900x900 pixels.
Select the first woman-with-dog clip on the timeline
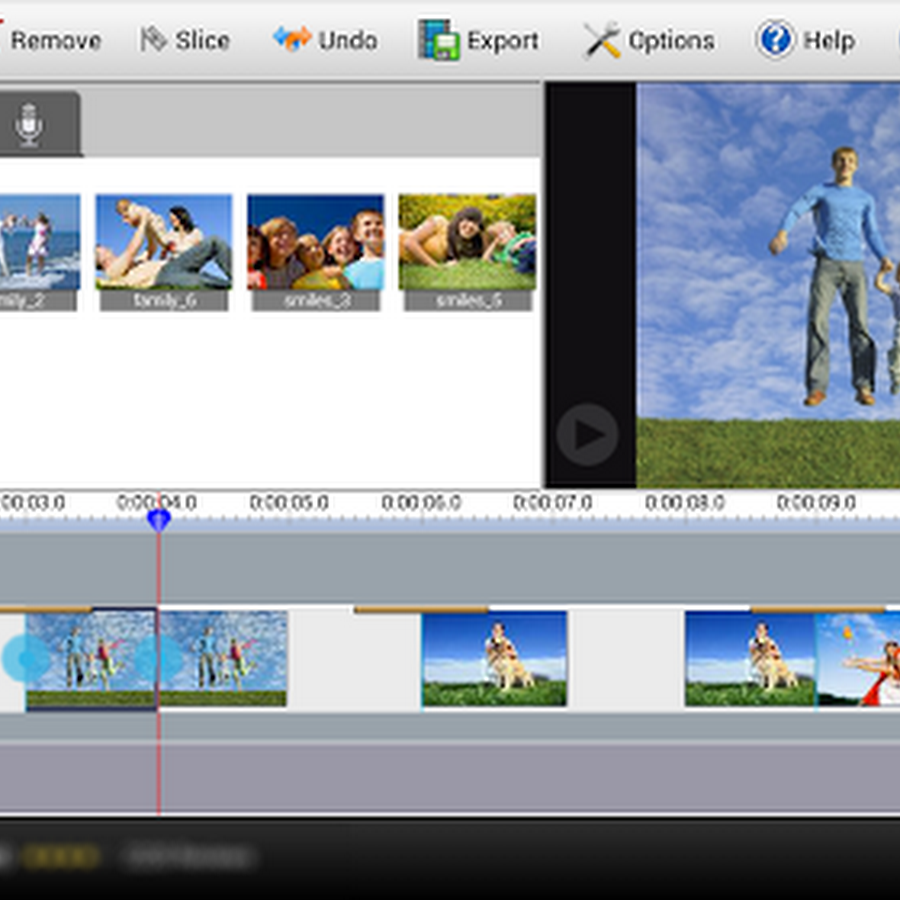(494, 659)
